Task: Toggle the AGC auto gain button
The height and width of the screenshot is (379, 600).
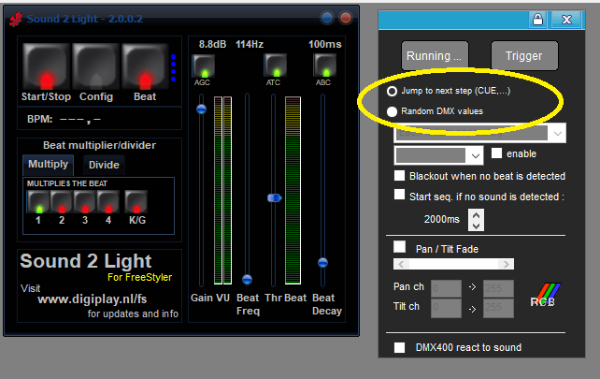Action: click(x=203, y=66)
